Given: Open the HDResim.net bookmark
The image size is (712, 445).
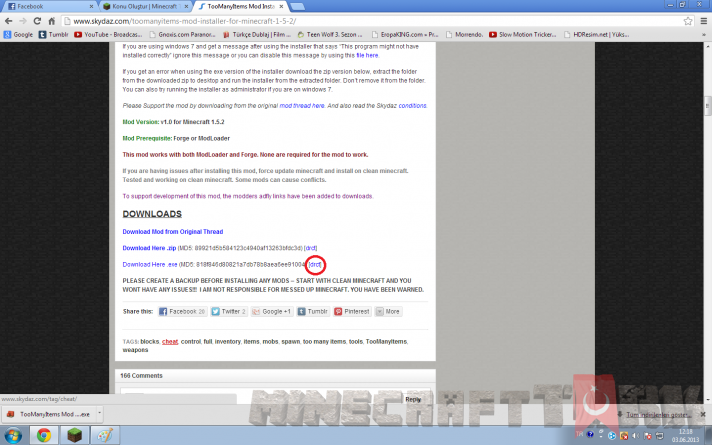Looking at the screenshot, I should 596,35.
